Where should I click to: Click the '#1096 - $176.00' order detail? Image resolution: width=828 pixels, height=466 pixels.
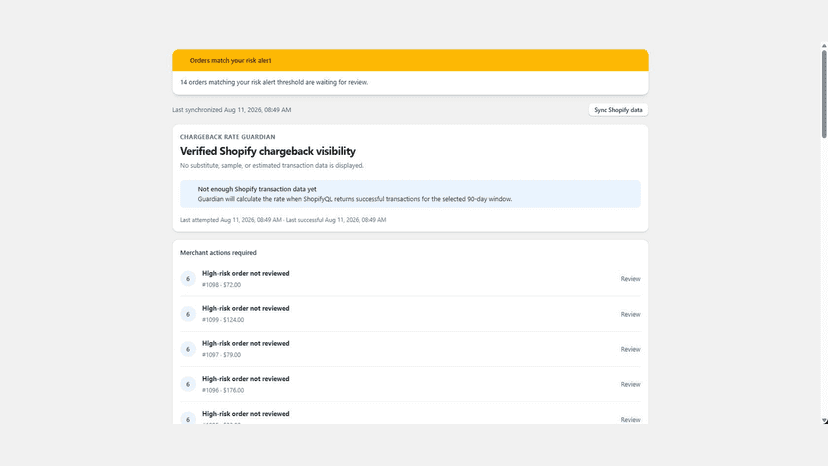click(223, 390)
